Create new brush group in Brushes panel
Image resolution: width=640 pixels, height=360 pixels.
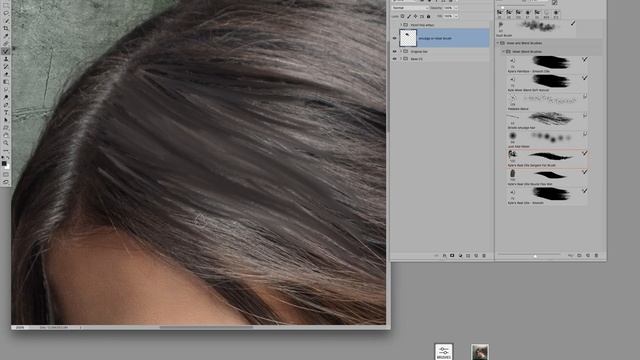[x=579, y=256]
